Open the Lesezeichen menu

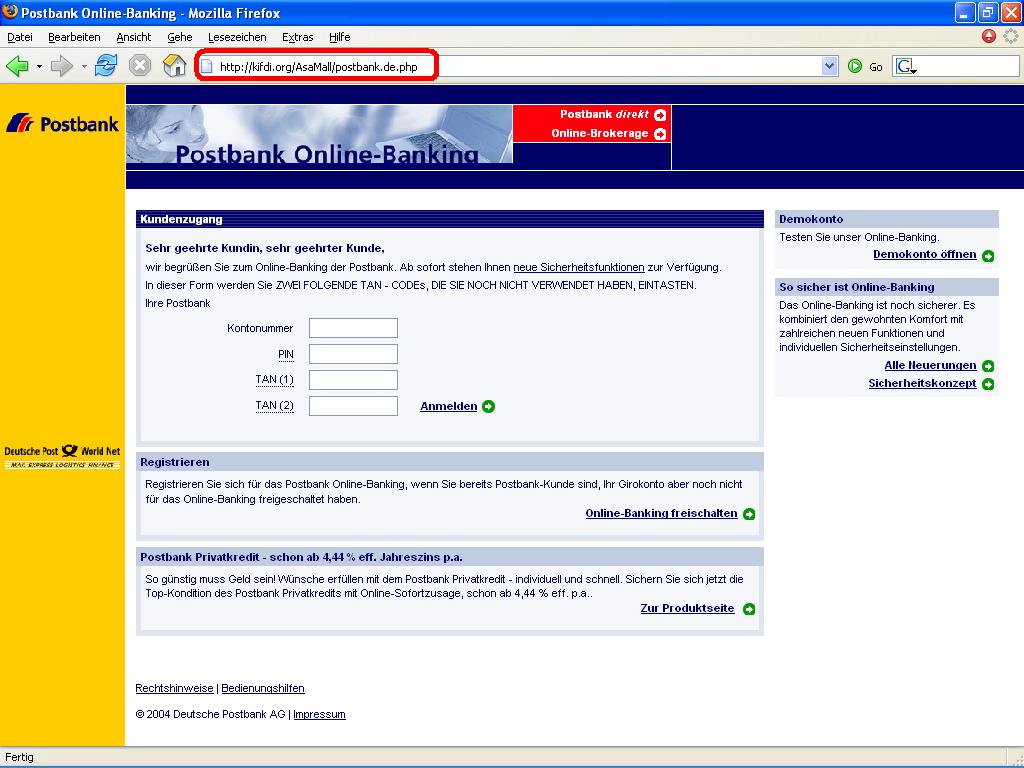point(237,37)
